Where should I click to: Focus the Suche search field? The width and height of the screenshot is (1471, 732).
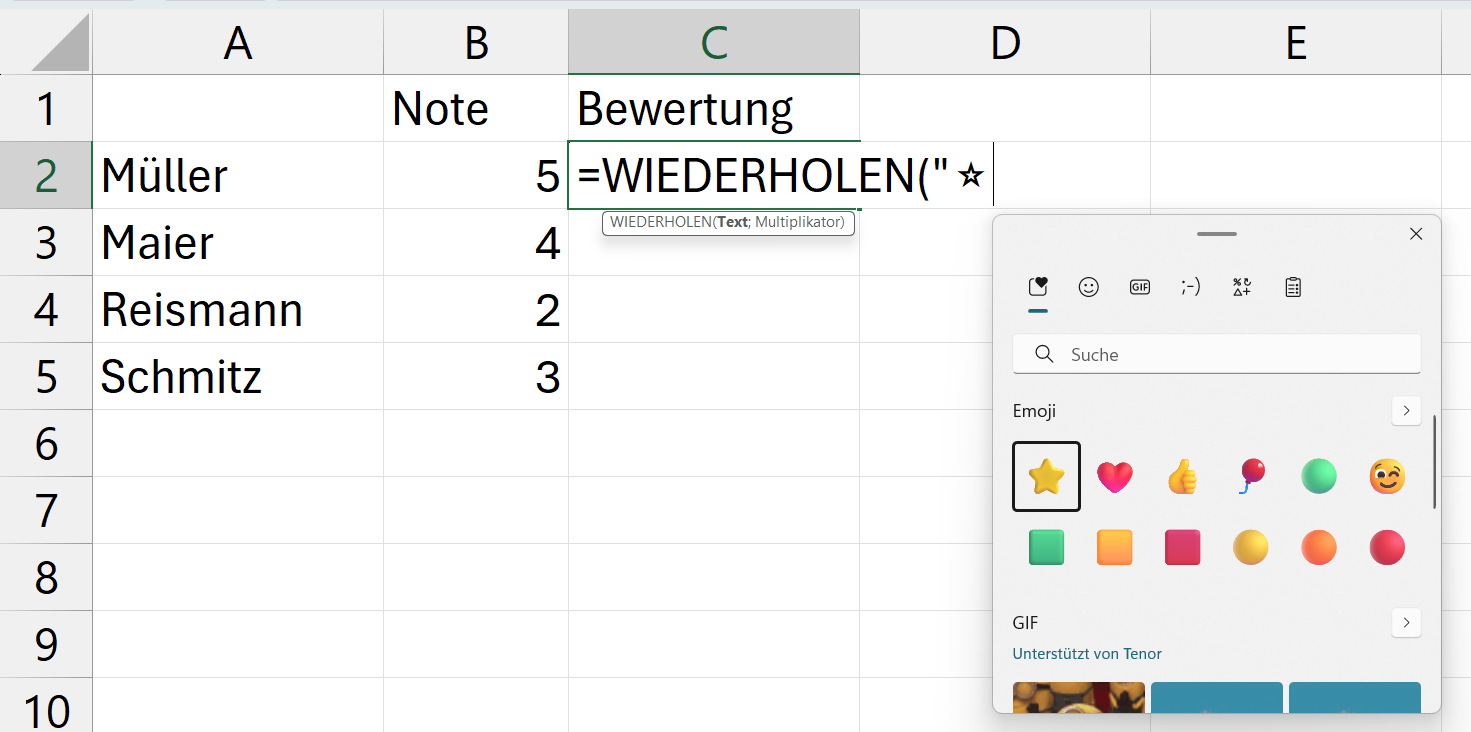(x=1217, y=354)
